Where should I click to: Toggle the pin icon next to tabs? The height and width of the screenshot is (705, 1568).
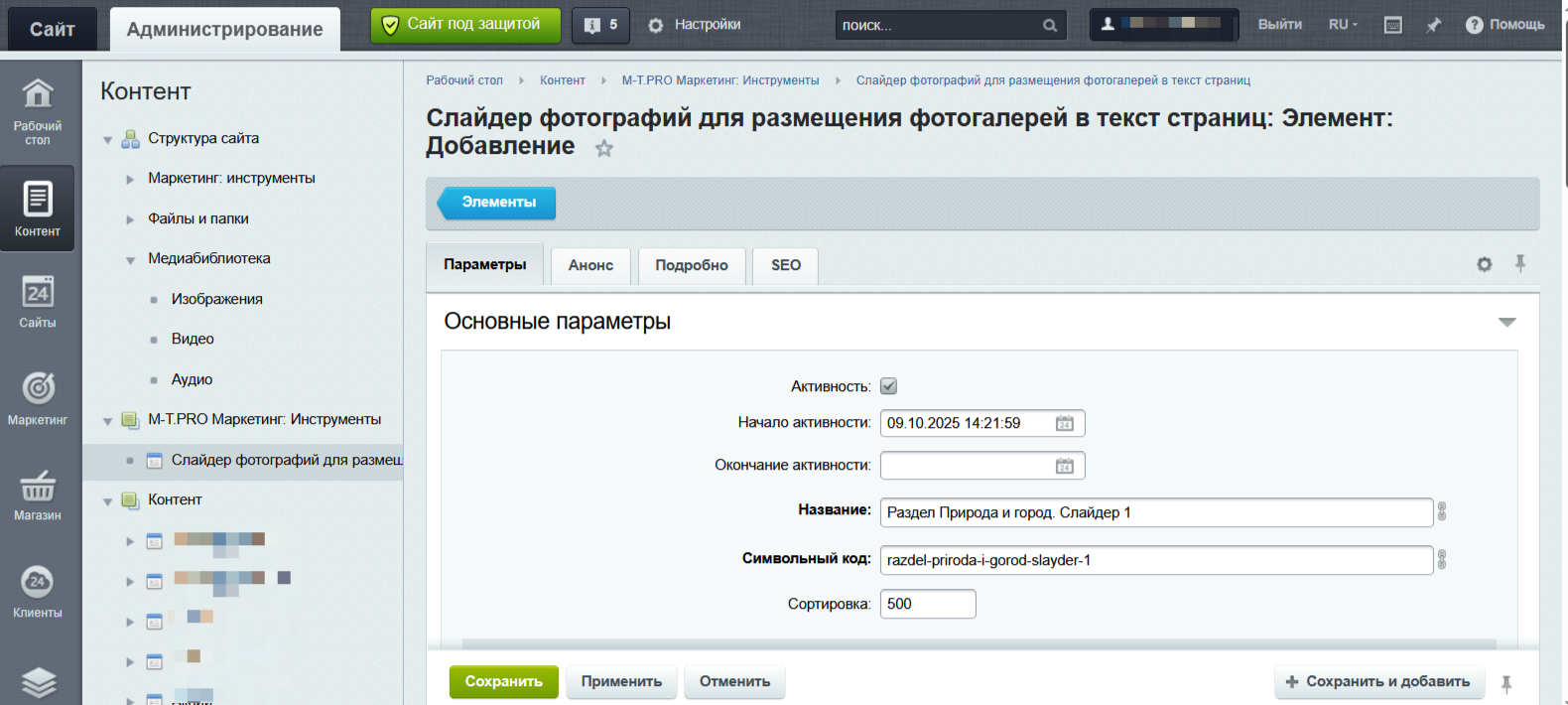1519,263
